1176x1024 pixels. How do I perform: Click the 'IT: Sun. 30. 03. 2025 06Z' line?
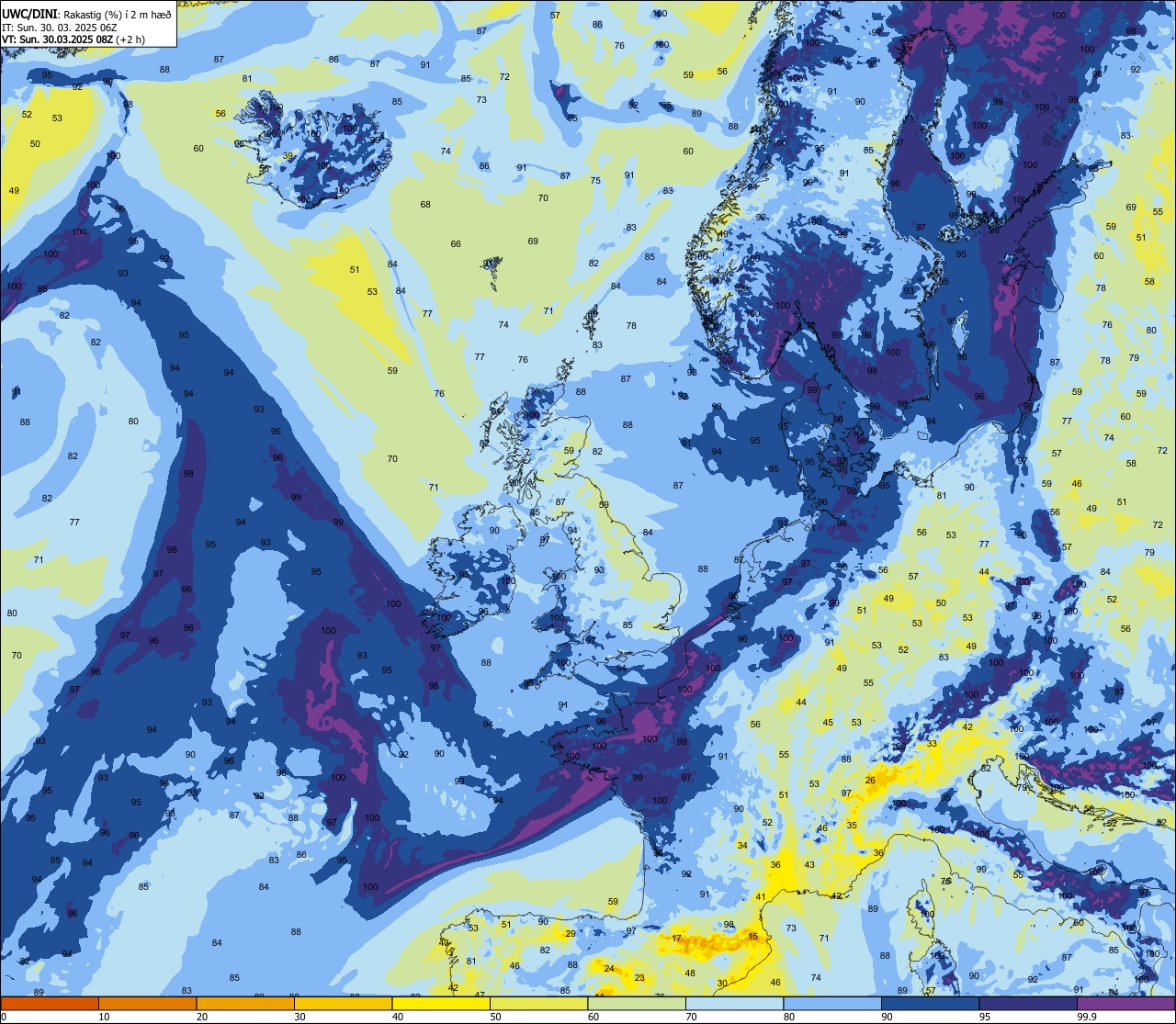point(59,28)
